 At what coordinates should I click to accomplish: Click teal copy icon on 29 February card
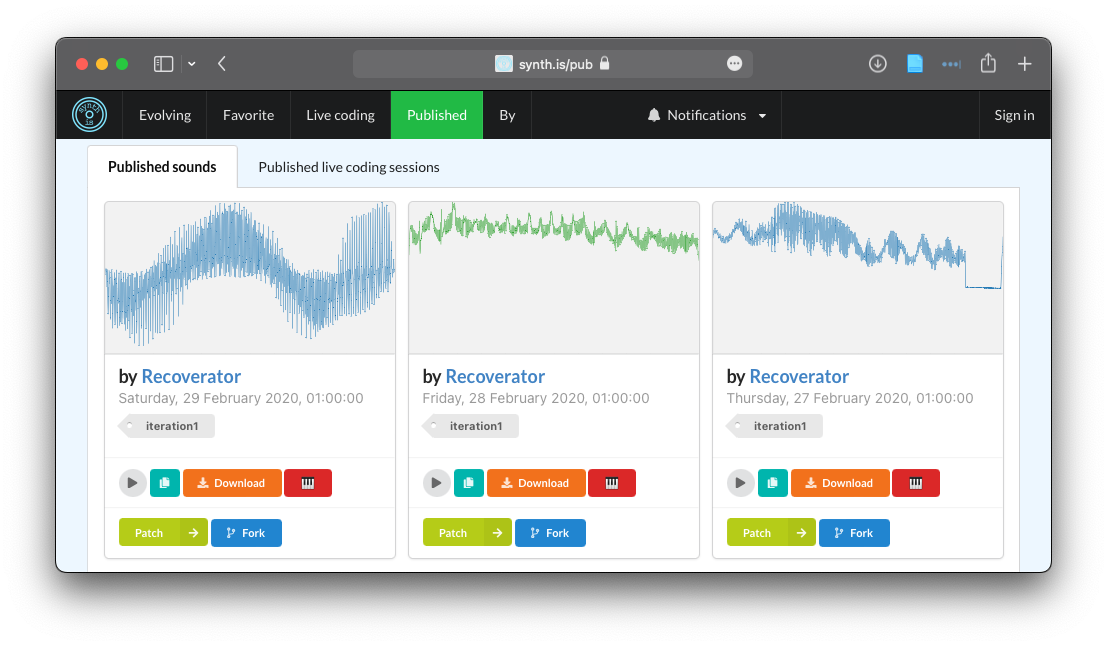(164, 483)
